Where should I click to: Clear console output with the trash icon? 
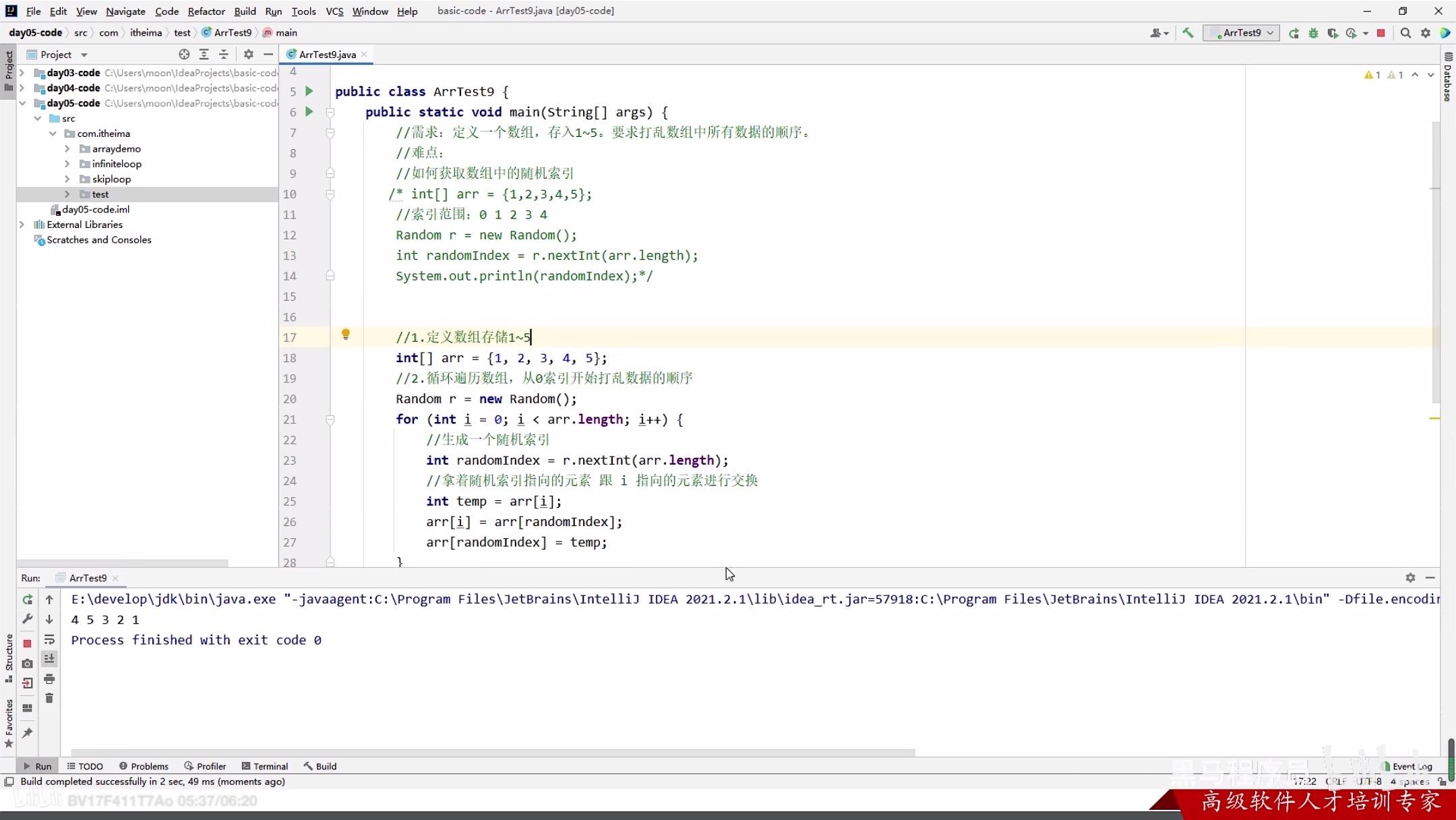coord(49,698)
